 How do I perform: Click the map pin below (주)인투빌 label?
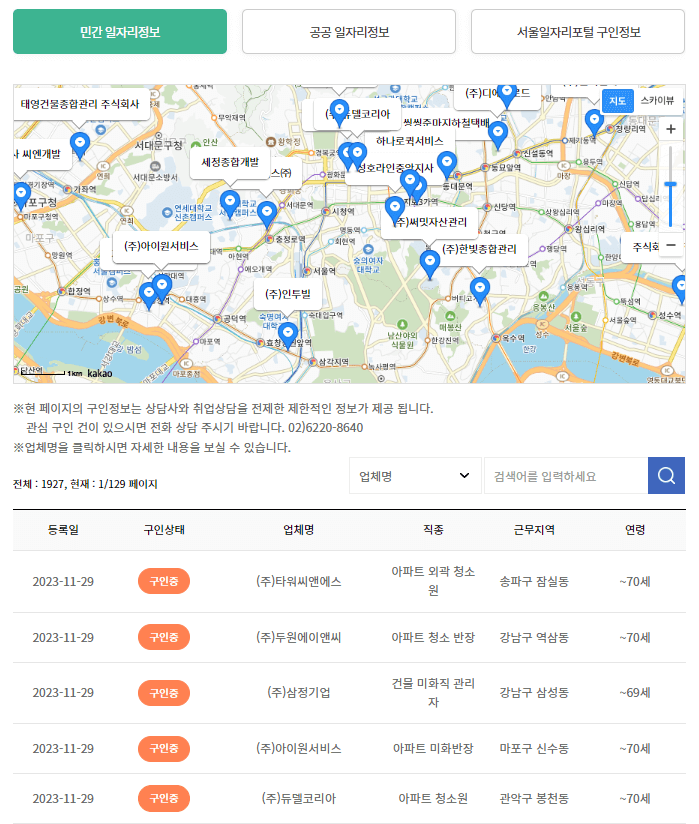pyautogui.click(x=287, y=335)
